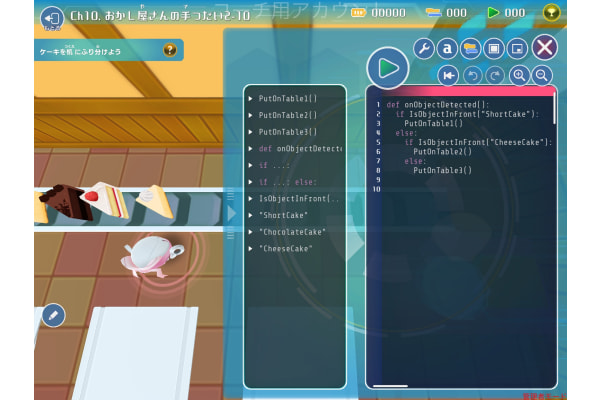Click the pencil edit button
This screenshot has width=600, height=400.
pos(53,316)
